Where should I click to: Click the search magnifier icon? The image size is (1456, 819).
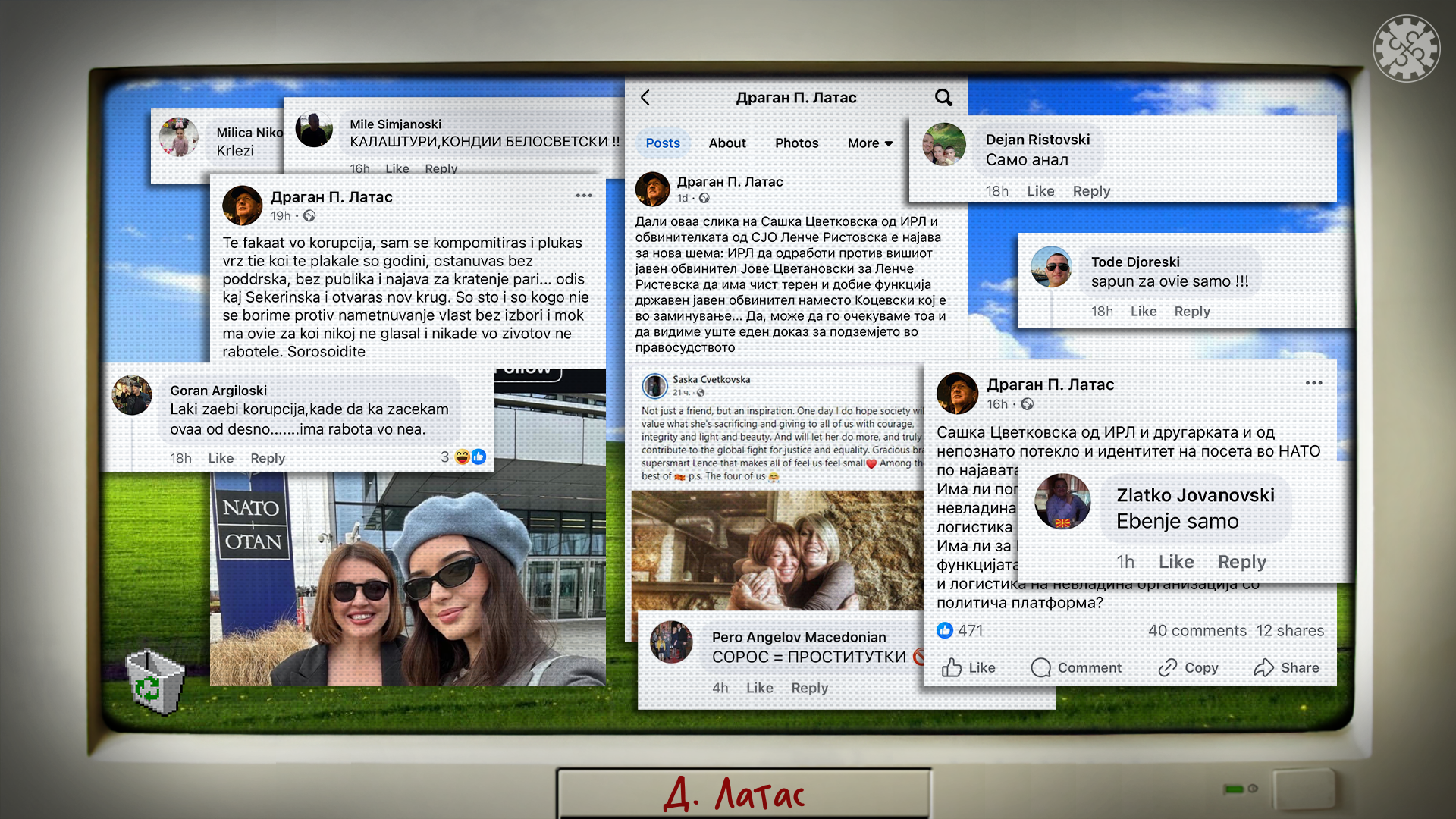(x=943, y=98)
